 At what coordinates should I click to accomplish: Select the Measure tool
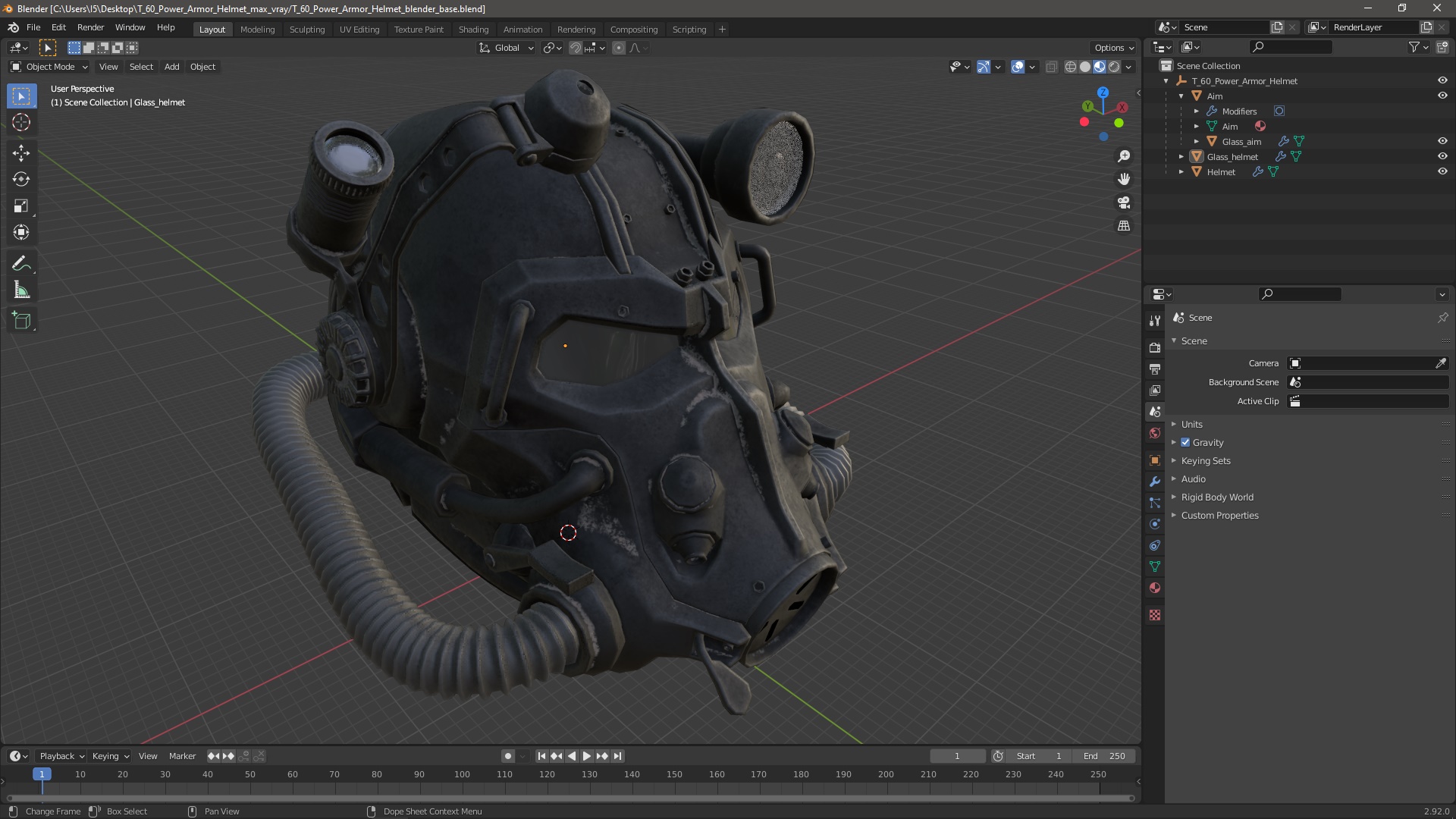pos(21,290)
